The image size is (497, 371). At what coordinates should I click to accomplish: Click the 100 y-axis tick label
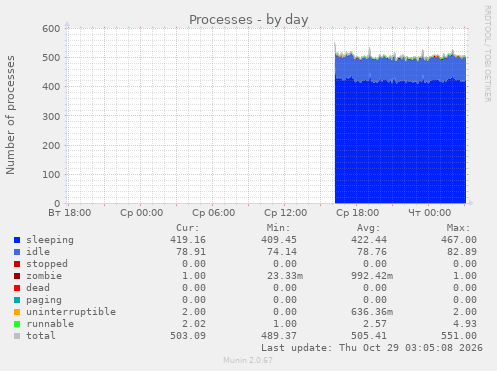click(x=51, y=174)
